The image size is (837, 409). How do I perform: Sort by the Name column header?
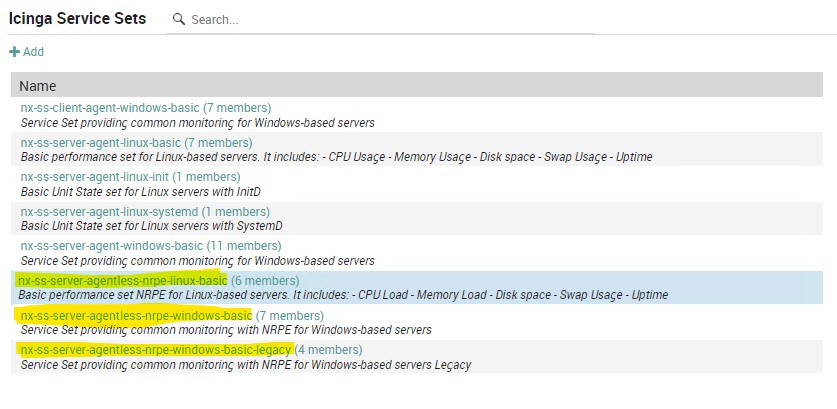38,86
